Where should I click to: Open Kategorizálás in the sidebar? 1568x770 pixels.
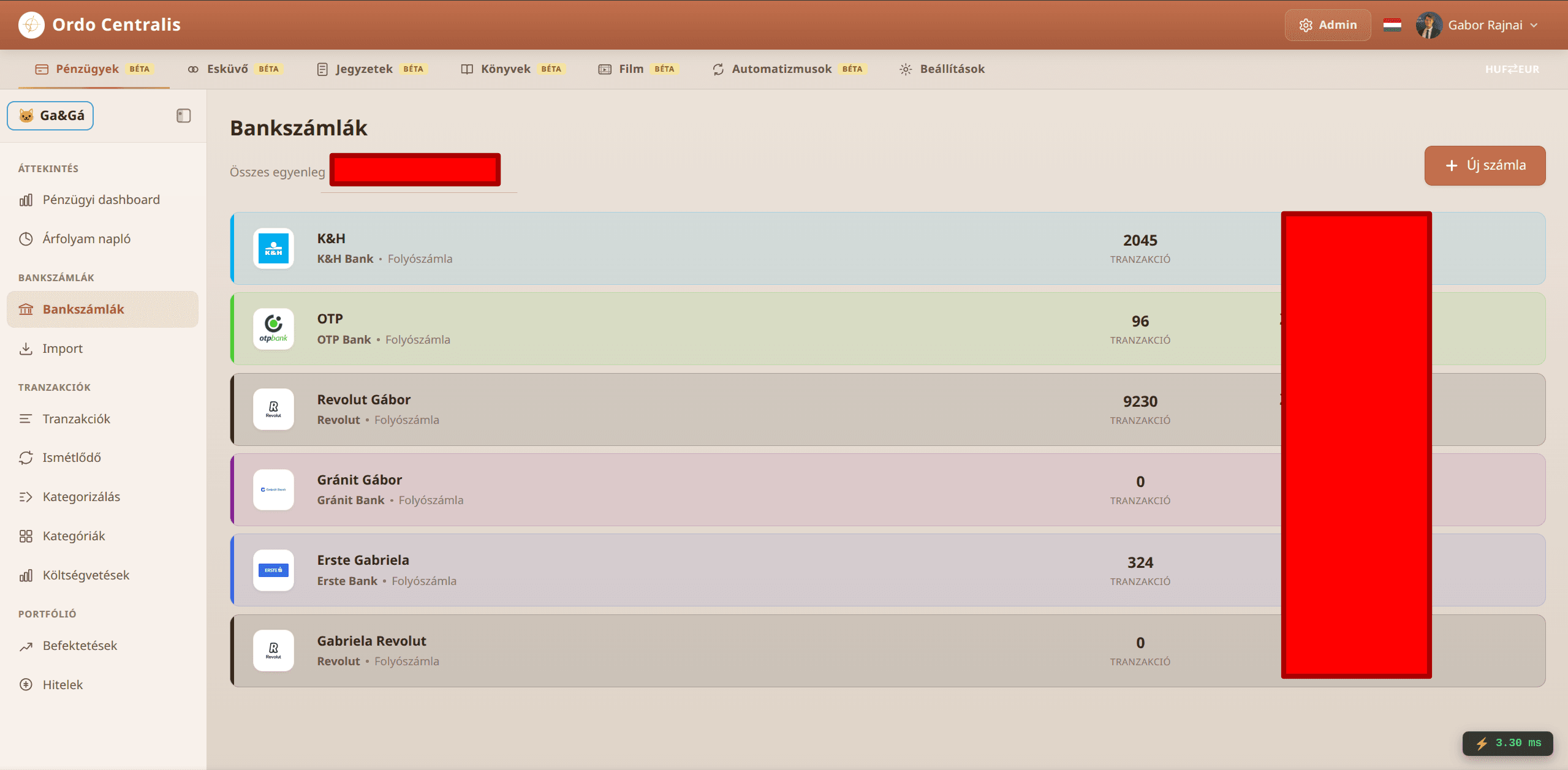(x=81, y=497)
